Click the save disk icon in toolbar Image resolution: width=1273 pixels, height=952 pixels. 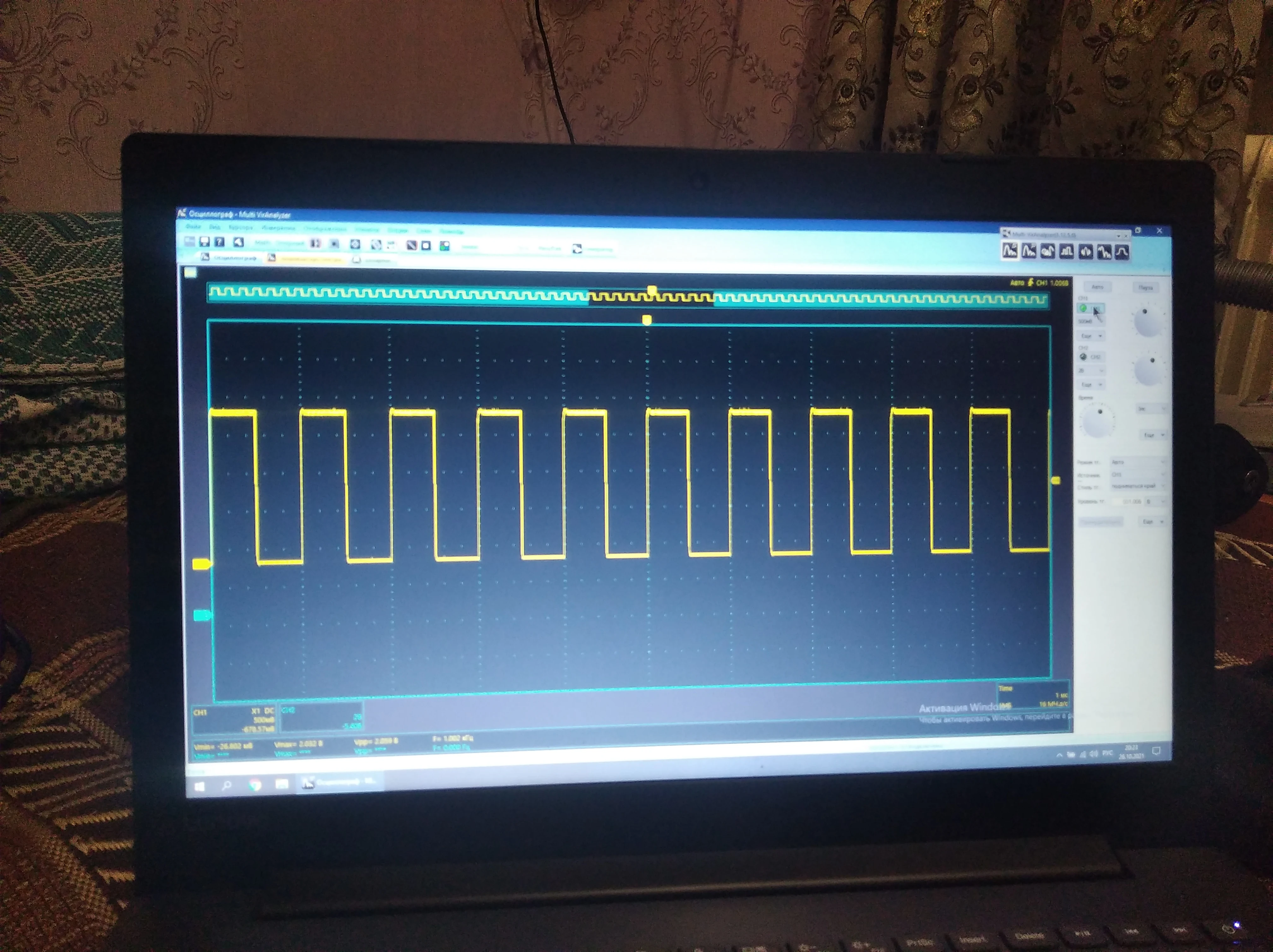[x=204, y=242]
